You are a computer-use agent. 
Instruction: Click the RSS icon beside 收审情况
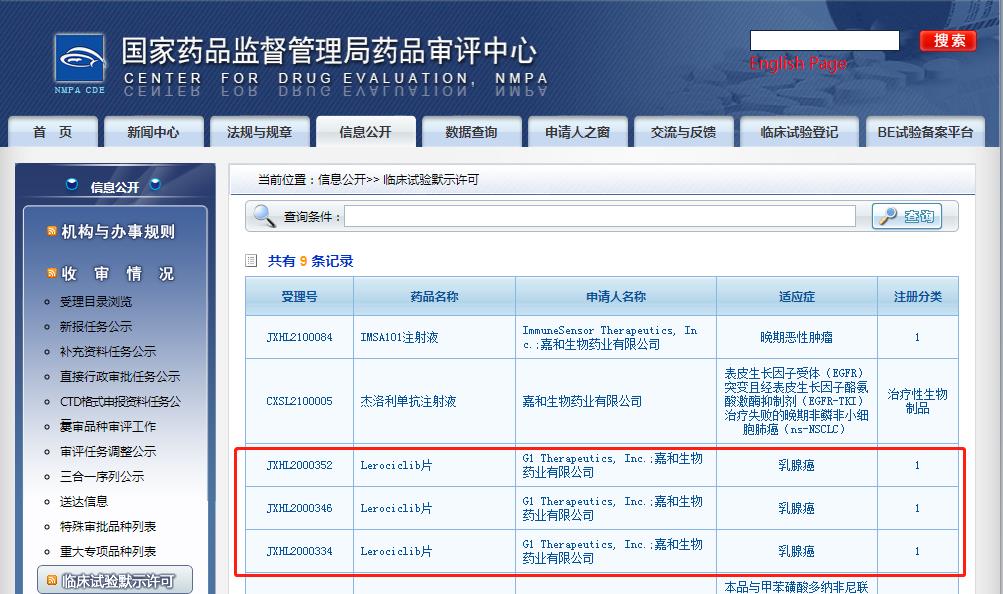52,274
